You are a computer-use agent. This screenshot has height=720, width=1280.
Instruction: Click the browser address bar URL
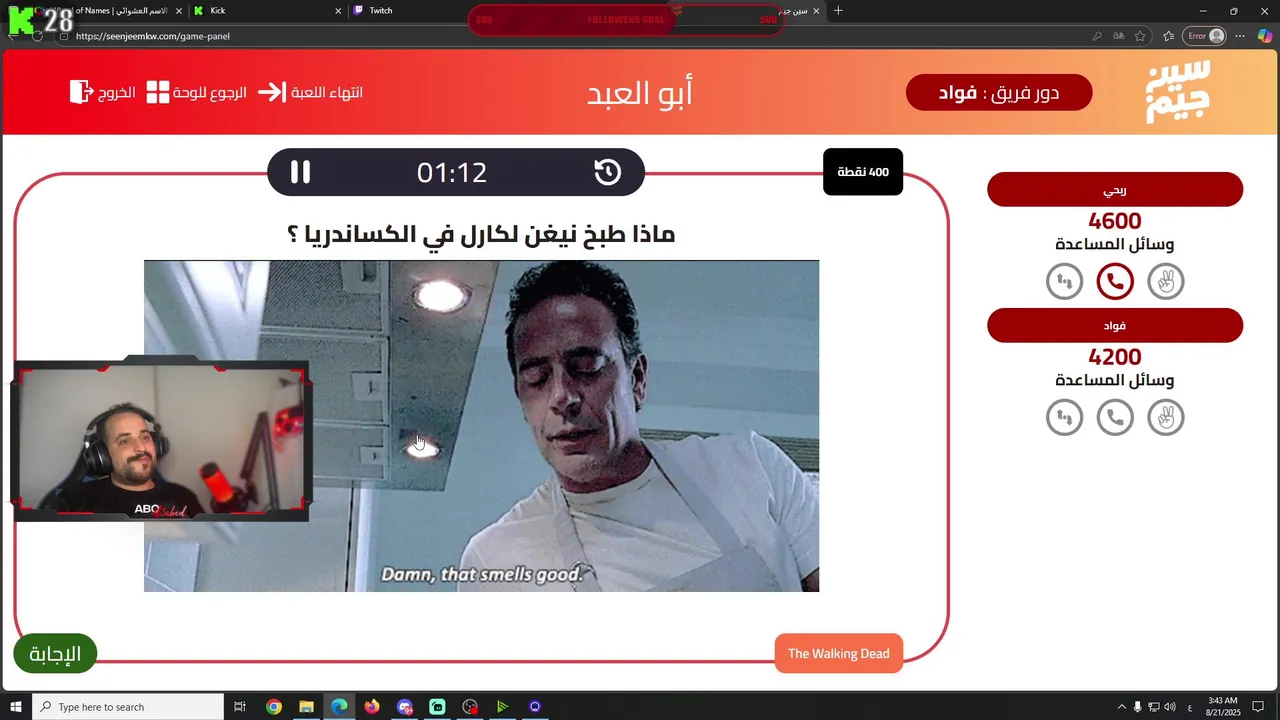coord(152,36)
